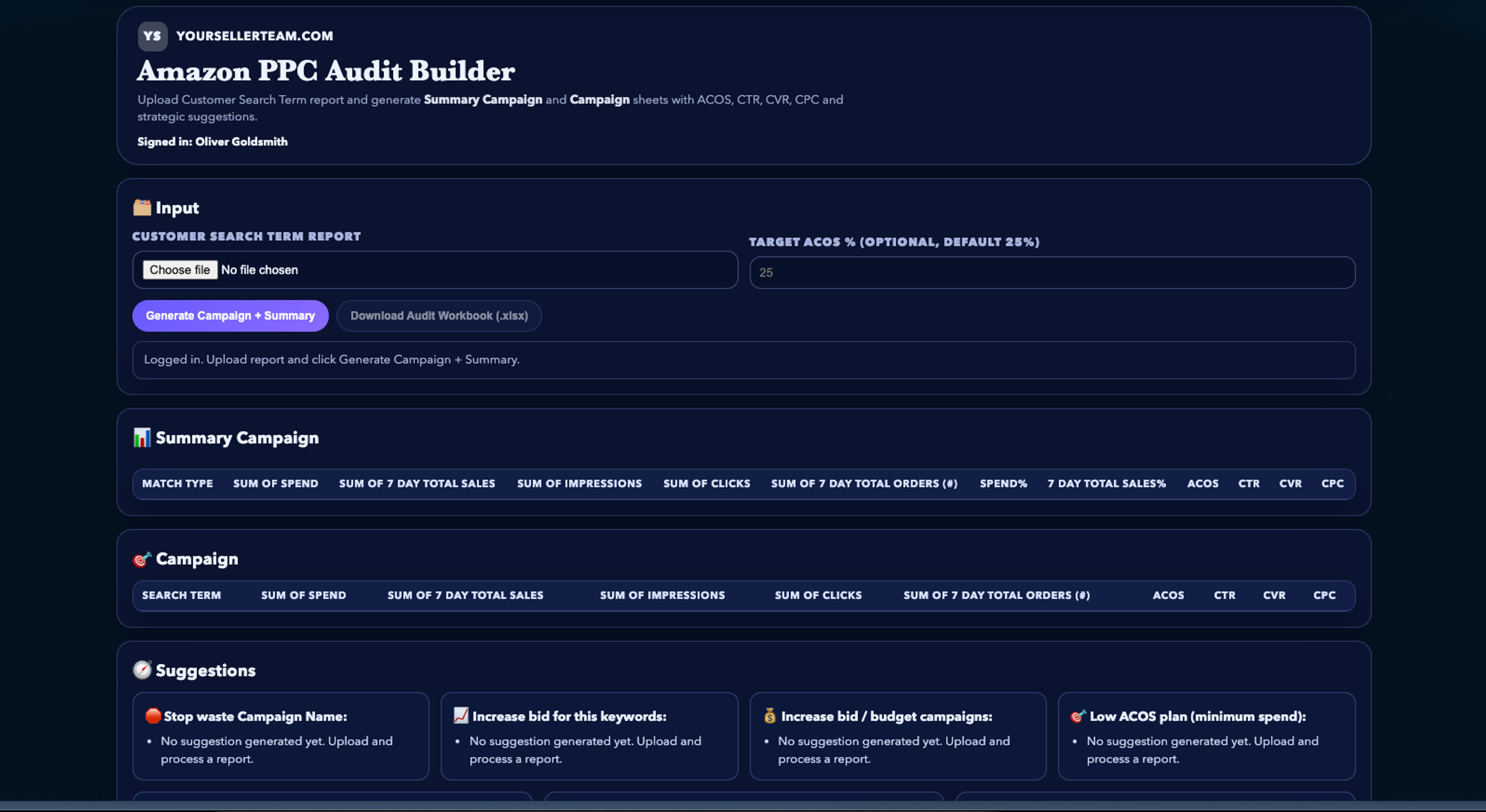Click the compass icon beside Suggestions
The height and width of the screenshot is (812, 1486).
tap(142, 670)
